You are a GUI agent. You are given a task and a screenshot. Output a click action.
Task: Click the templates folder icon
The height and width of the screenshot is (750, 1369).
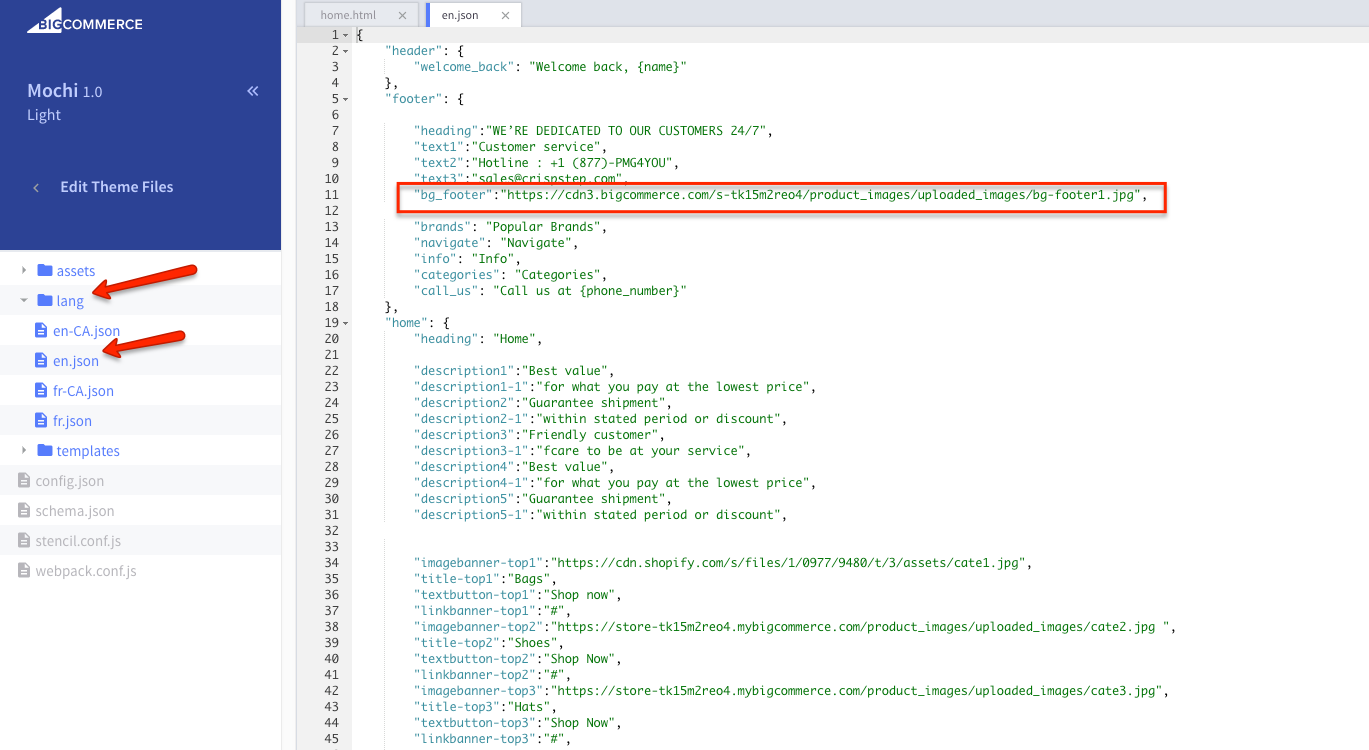pyautogui.click(x=44, y=450)
